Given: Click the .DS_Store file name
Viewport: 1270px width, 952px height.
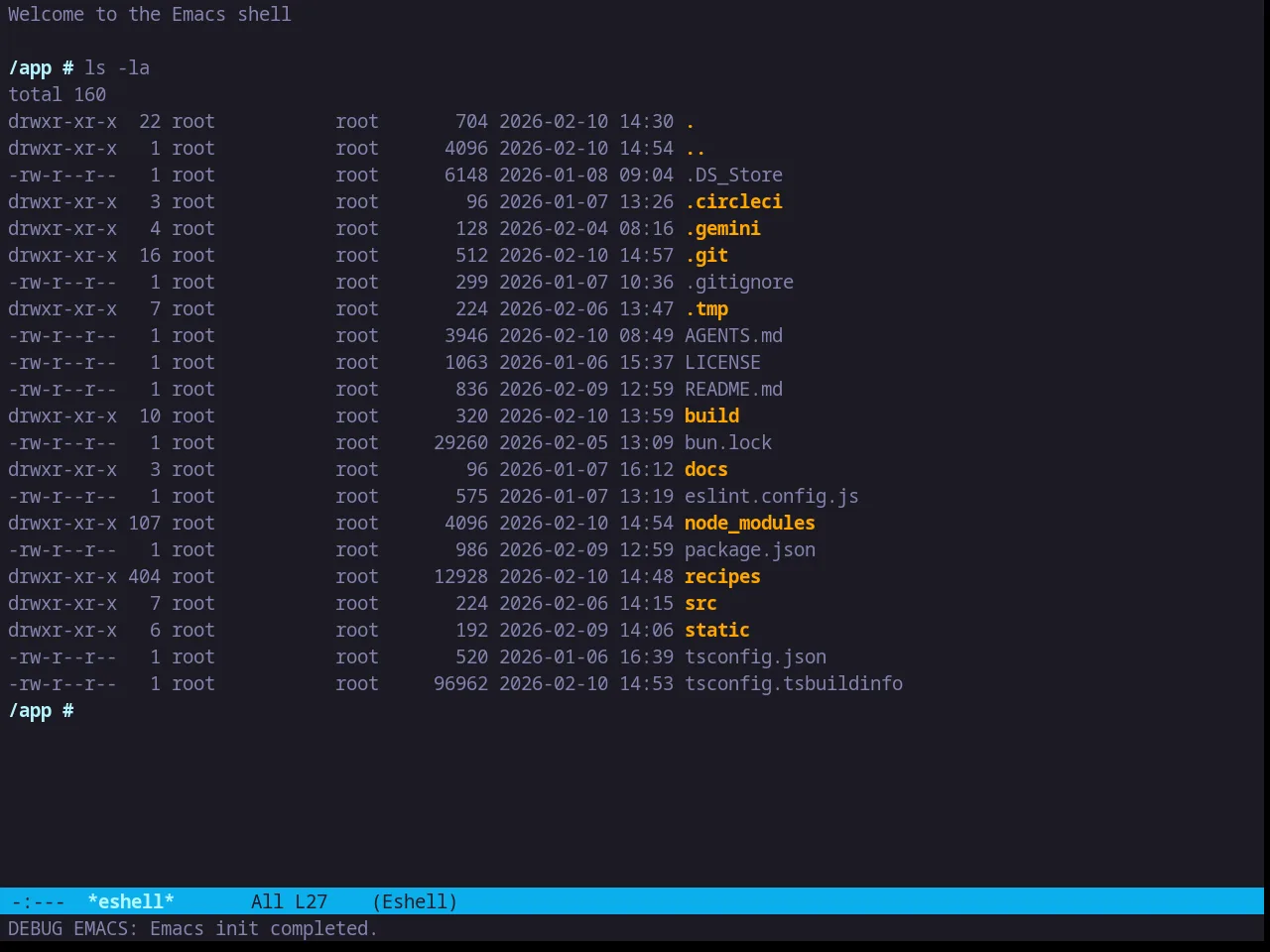Looking at the screenshot, I should [733, 175].
